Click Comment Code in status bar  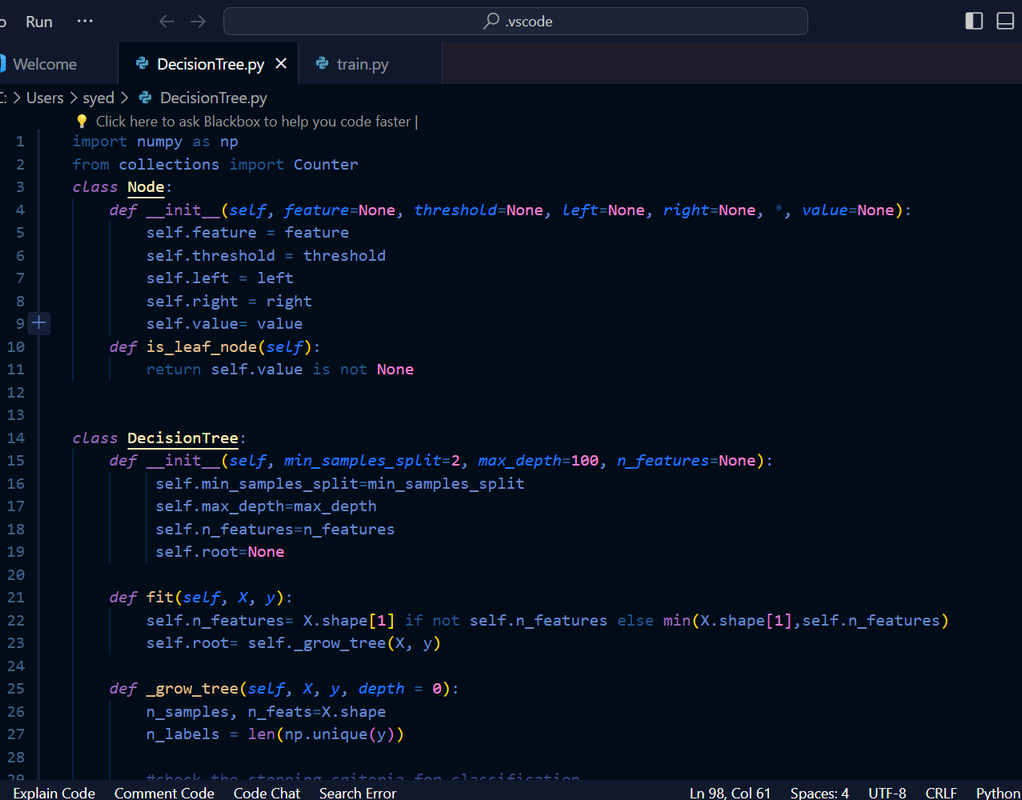click(x=164, y=793)
